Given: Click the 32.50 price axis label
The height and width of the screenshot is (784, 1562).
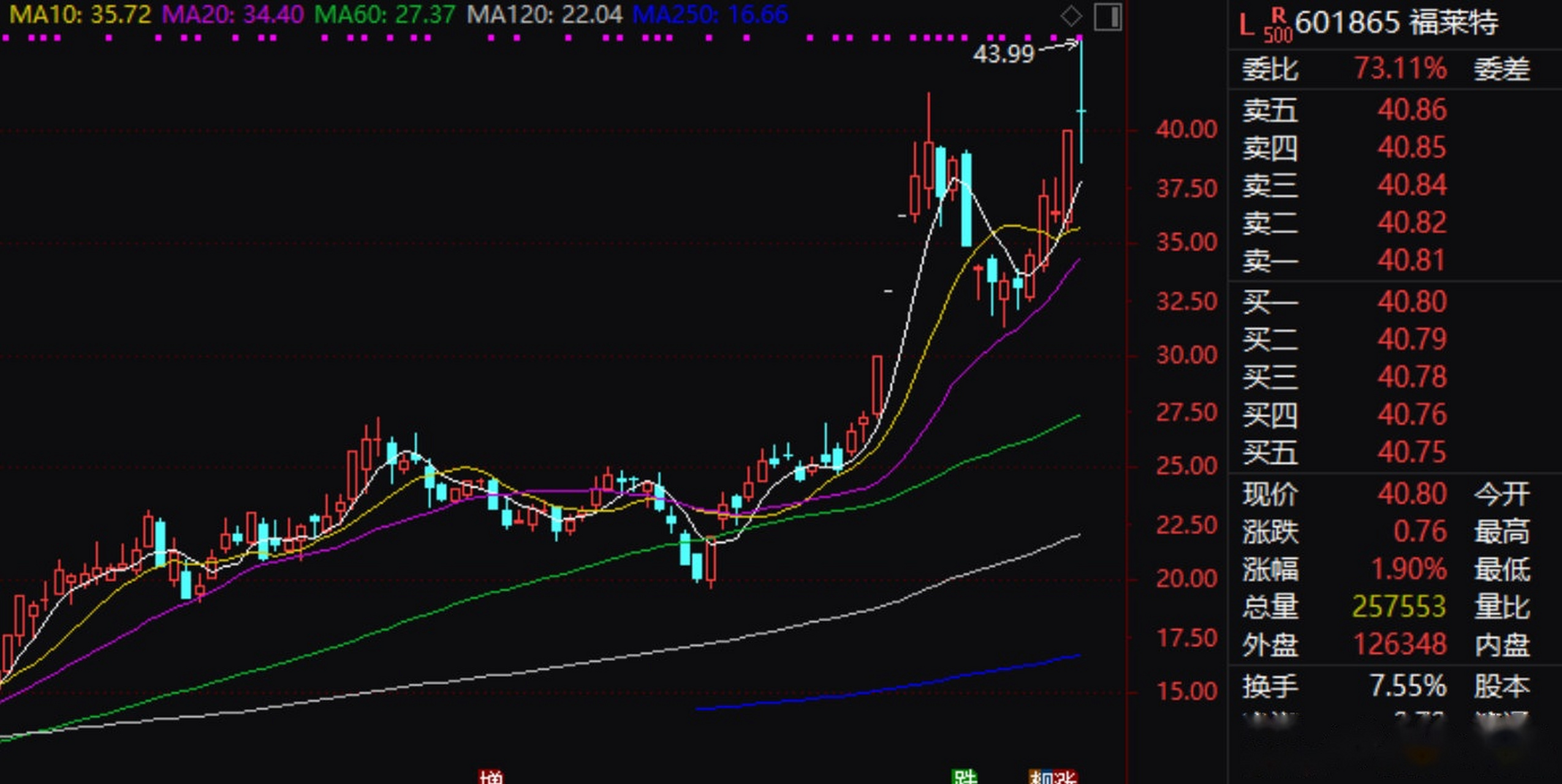Looking at the screenshot, I should (x=1186, y=301).
